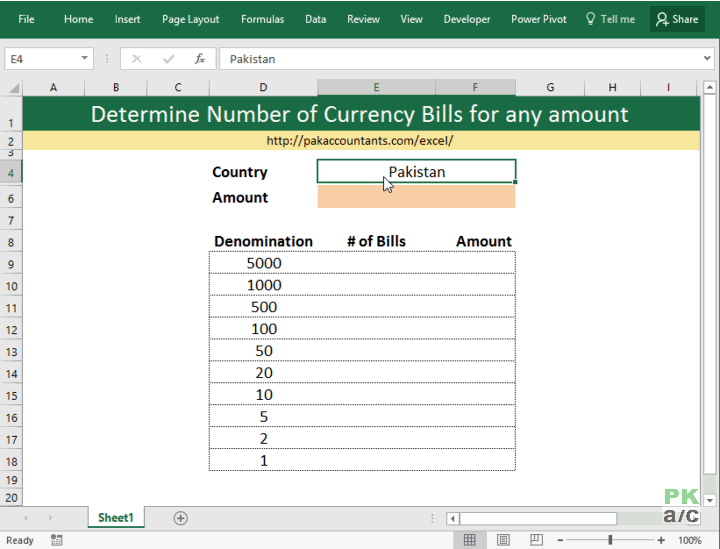This screenshot has width=720, height=549.
Task: Select the 50 denomination cell
Action: click(x=263, y=351)
